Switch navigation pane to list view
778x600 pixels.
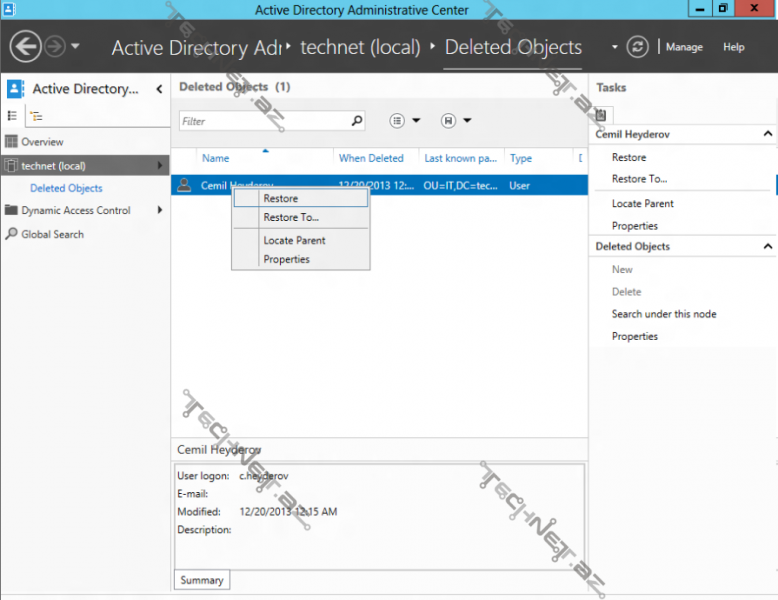tap(13, 116)
